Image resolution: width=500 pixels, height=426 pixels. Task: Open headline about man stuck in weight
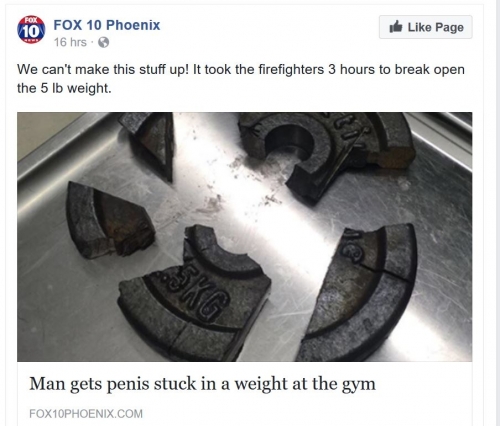pos(202,384)
